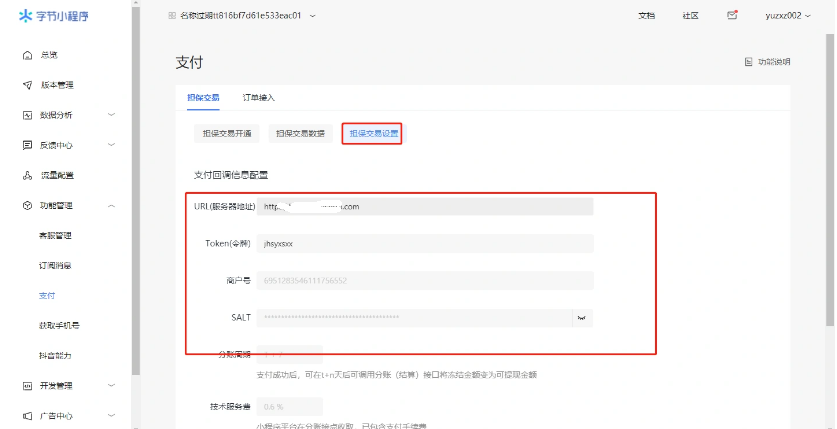This screenshot has height=429, width=837.
Task: Switch to the 订单接入 tab
Action: point(259,98)
